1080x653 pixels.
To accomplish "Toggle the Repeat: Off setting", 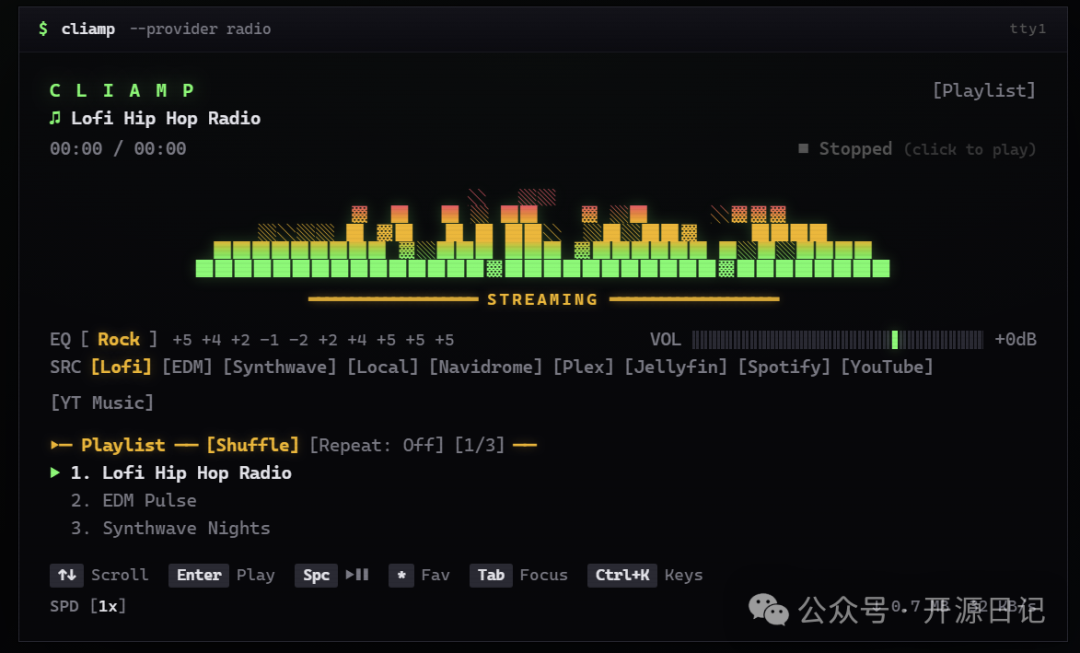I will (x=377, y=445).
